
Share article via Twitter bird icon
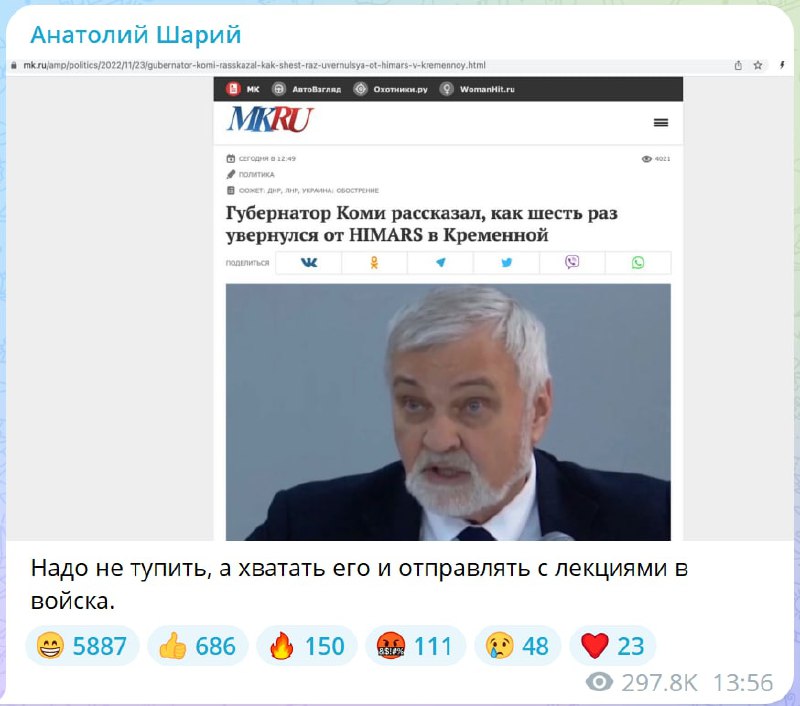click(x=506, y=263)
